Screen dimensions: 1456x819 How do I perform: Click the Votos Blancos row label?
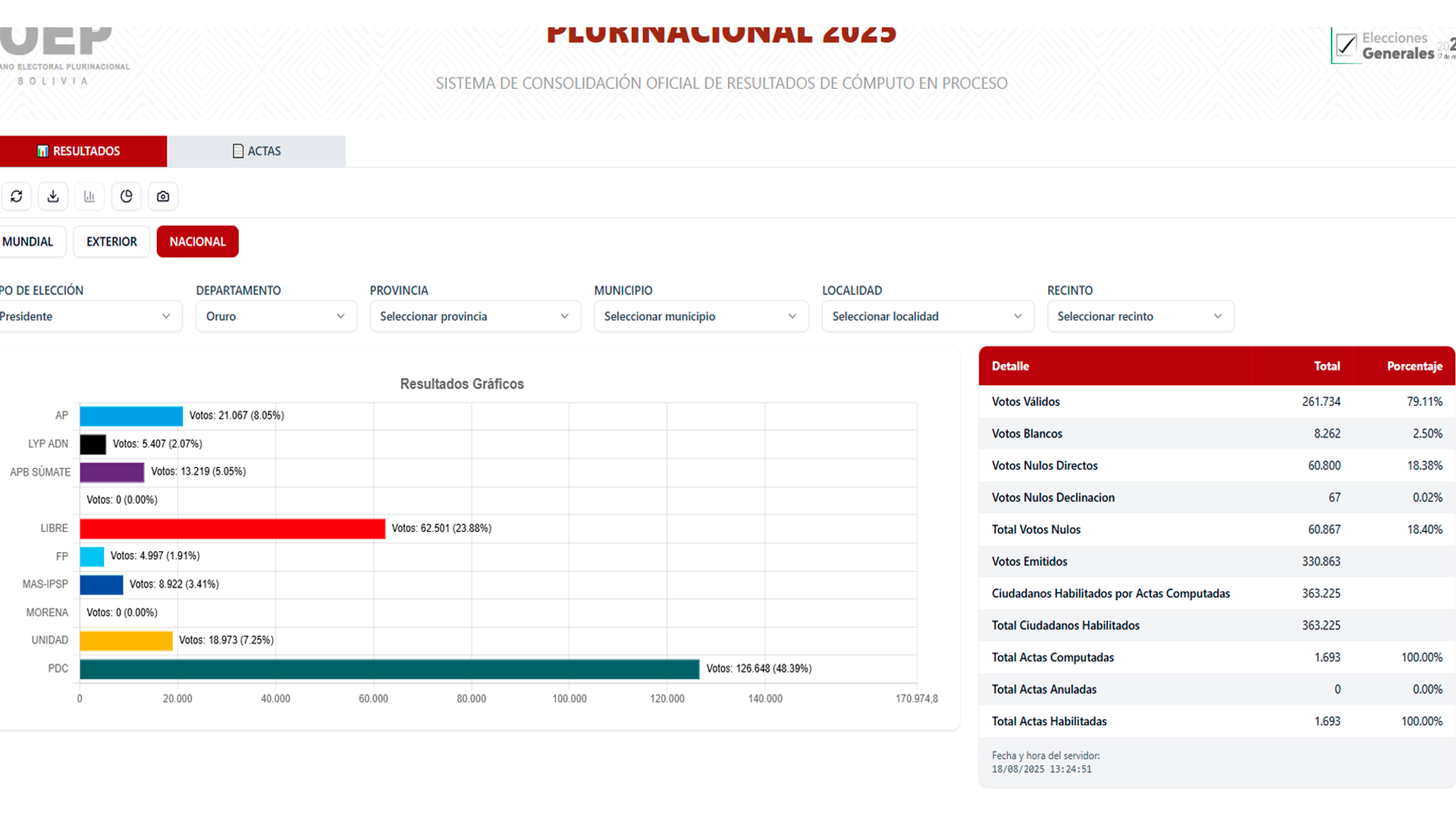tap(1027, 434)
